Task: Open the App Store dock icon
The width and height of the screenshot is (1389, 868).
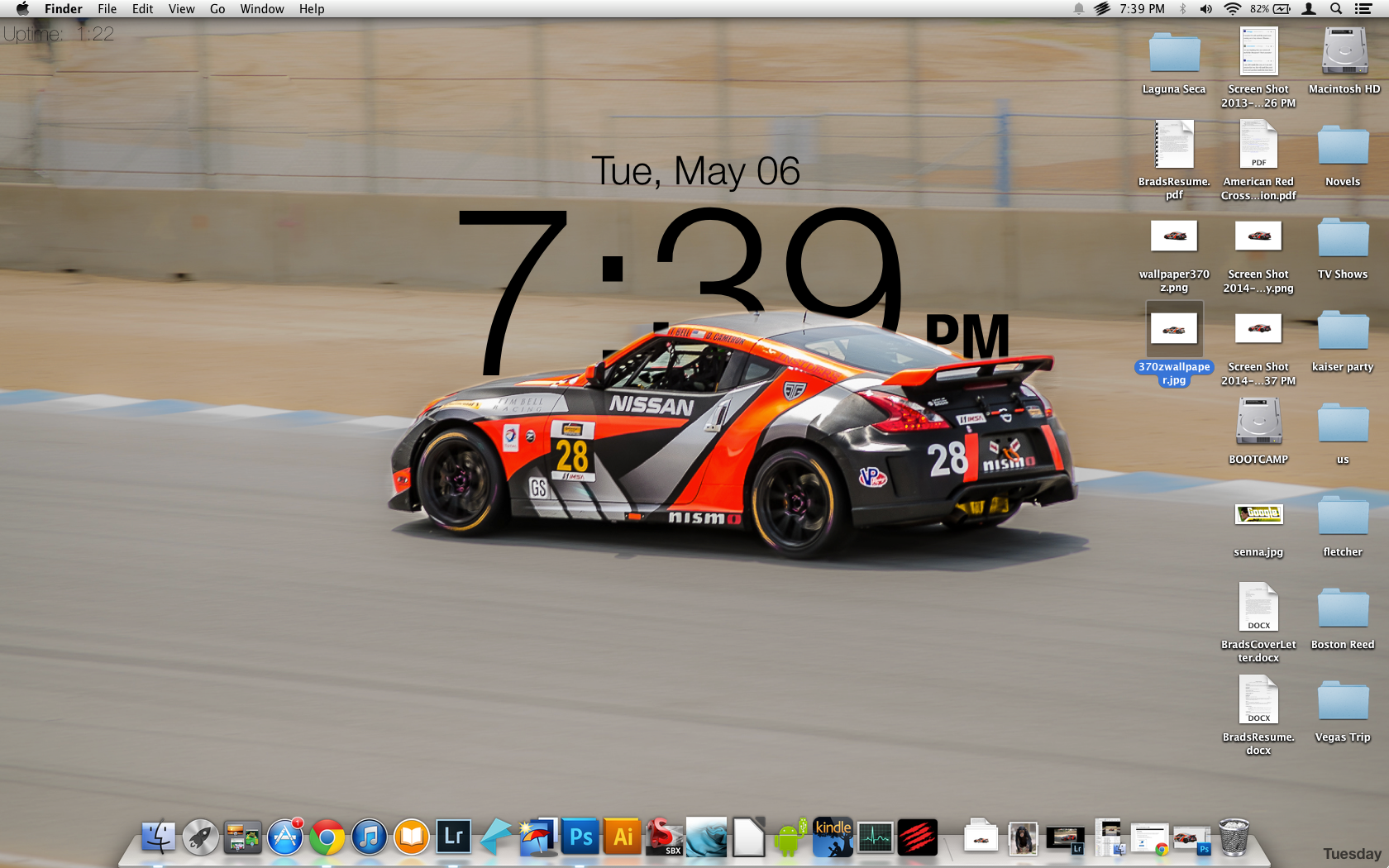Action: [x=285, y=837]
